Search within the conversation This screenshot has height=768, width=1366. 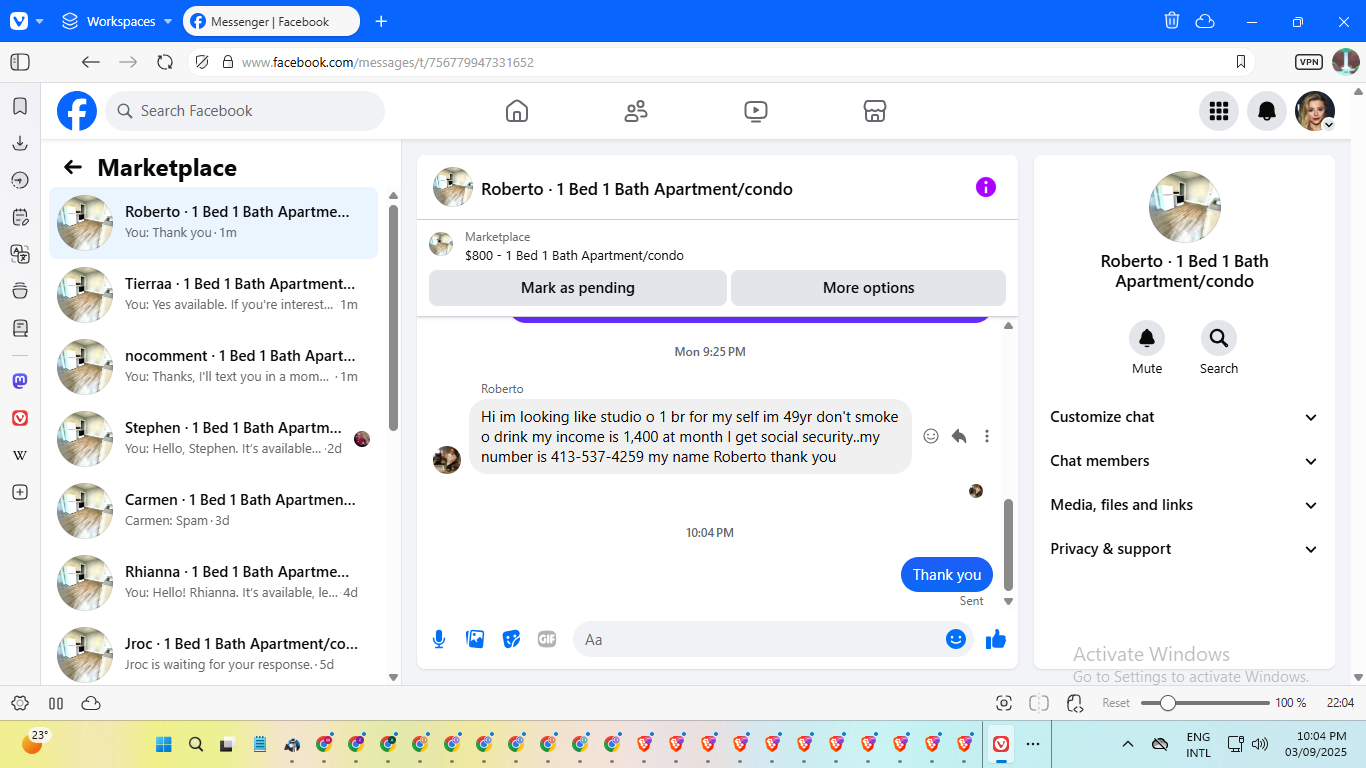pyautogui.click(x=1219, y=338)
